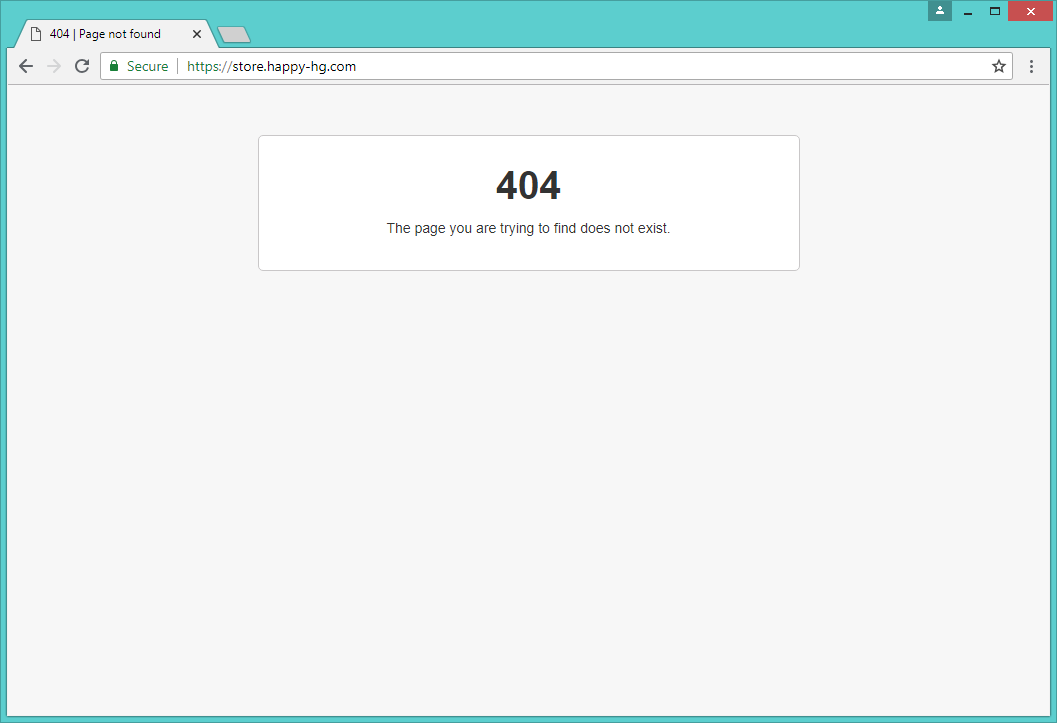
Task: Open the Chrome profile user button
Action: click(940, 11)
